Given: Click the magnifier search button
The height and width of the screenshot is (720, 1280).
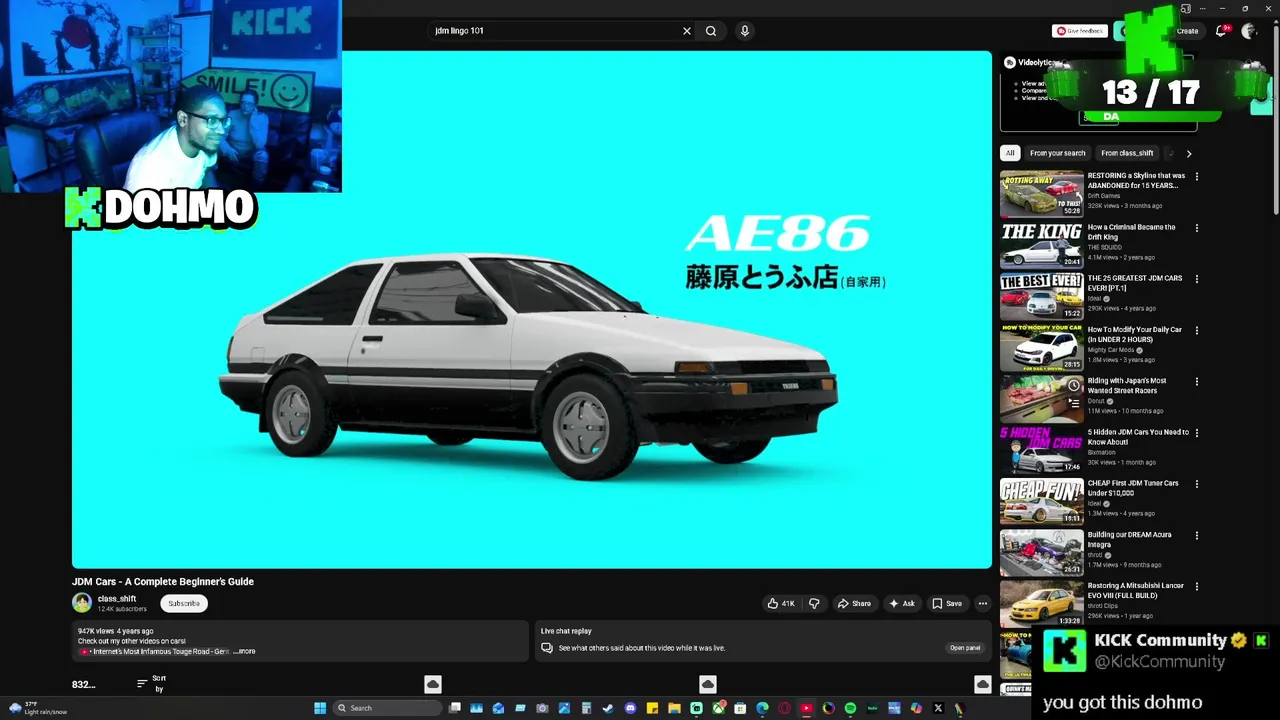Looking at the screenshot, I should [x=711, y=31].
